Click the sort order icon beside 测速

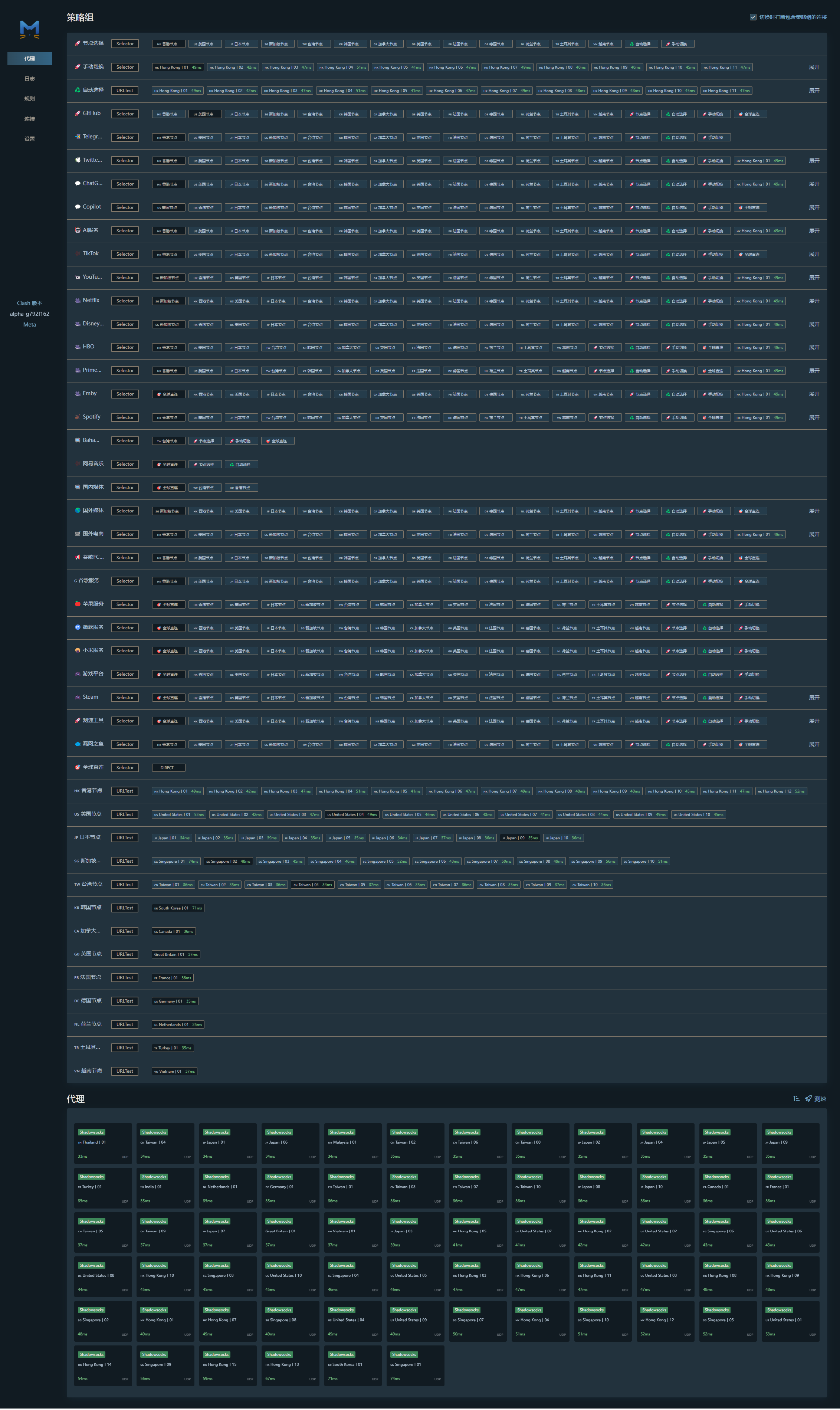tap(797, 1099)
